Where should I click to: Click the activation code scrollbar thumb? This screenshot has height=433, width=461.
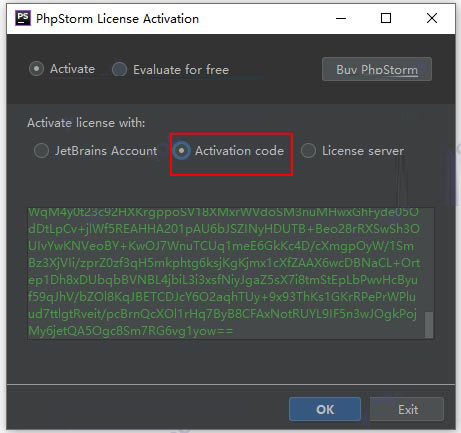pyautogui.click(x=429, y=325)
